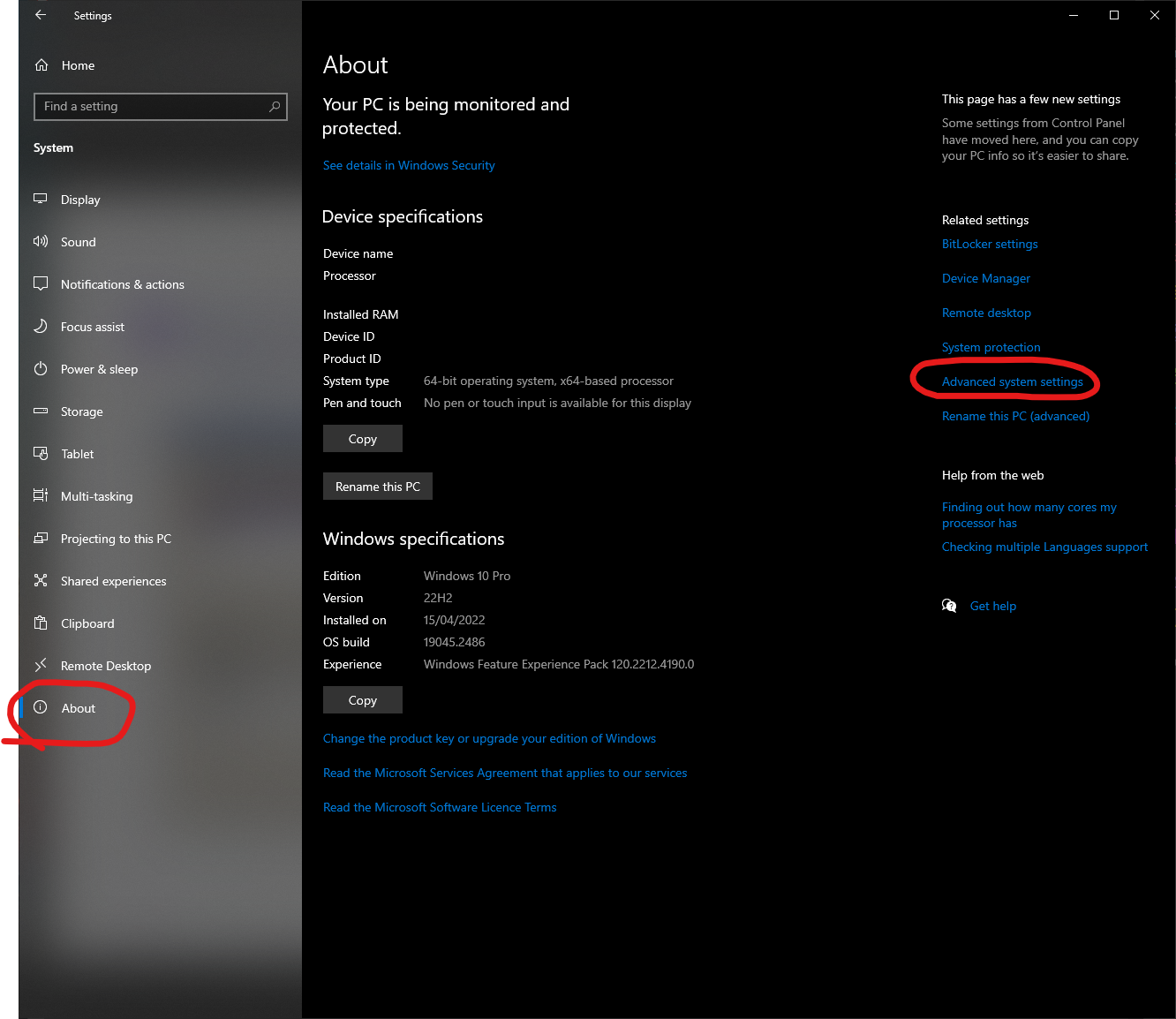
Task: Click the version value 22H2
Action: click(438, 598)
